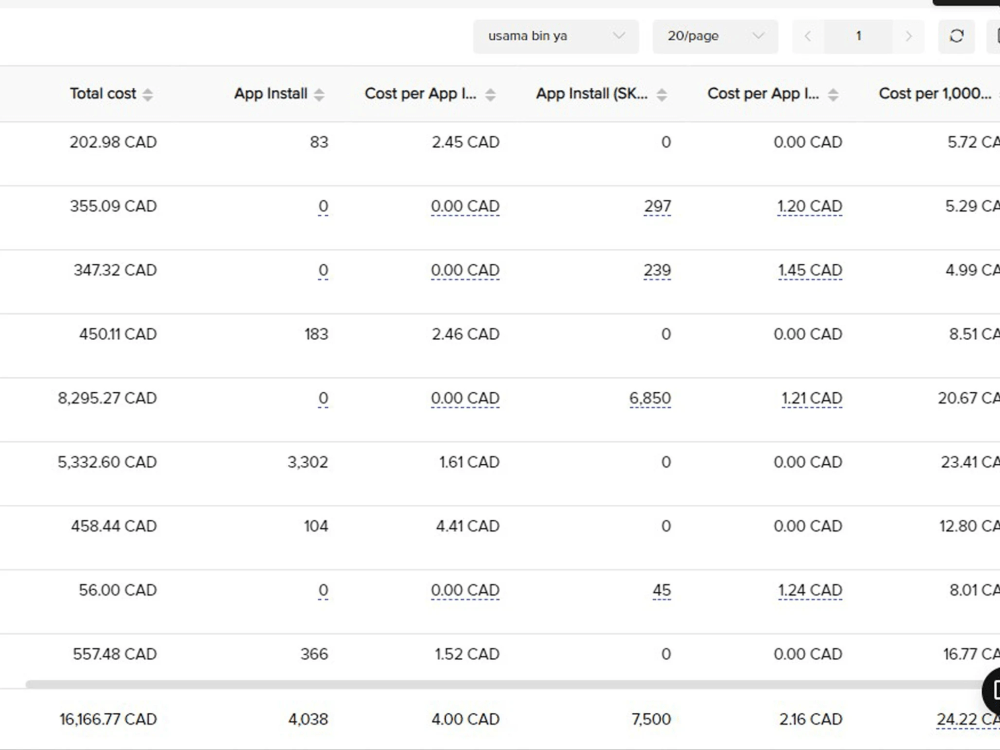This screenshot has width=1000, height=750.
Task: Click the underlined 45 install value
Action: (x=661, y=591)
